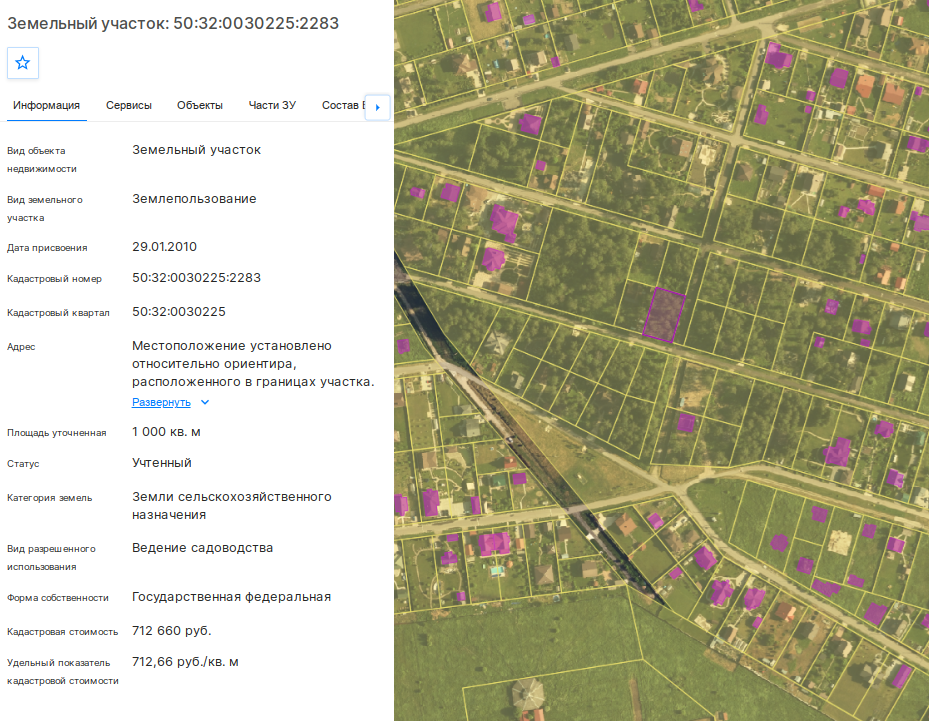Open the partially visible Состав tab
This screenshot has width=929, height=721.
click(x=342, y=105)
